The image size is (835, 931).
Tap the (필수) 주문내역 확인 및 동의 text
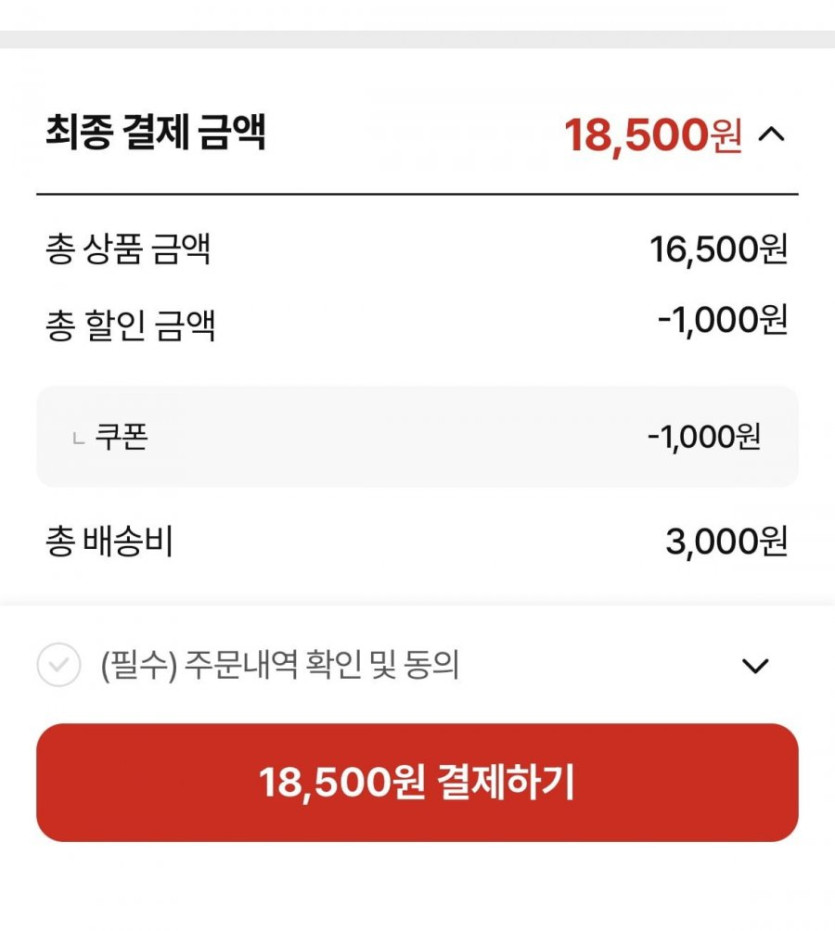pos(280,665)
